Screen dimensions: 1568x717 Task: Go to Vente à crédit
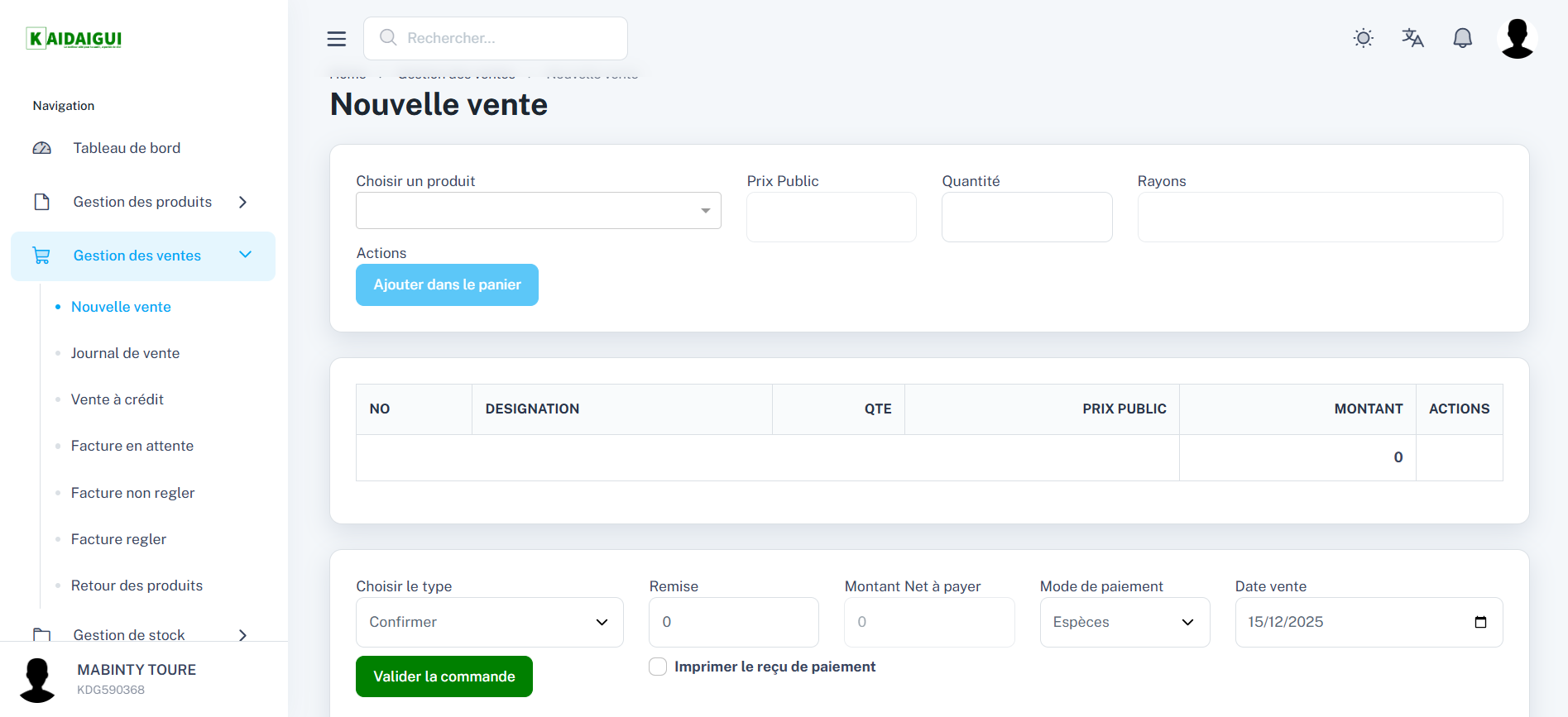coord(117,399)
